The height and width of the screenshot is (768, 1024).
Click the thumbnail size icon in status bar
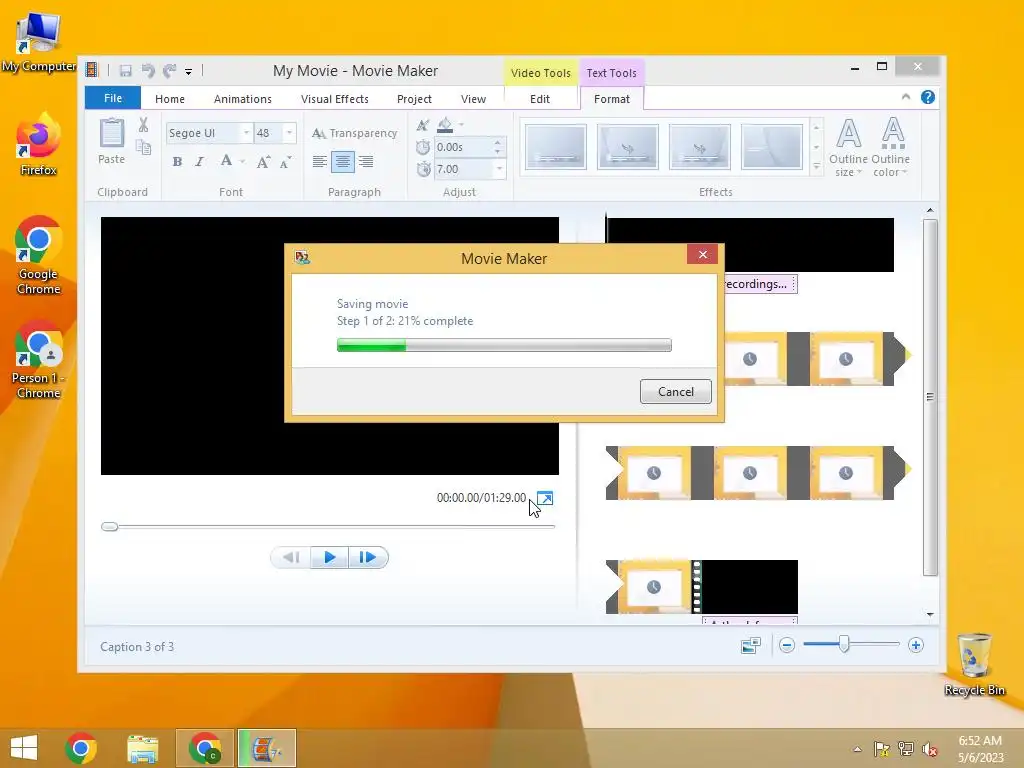[751, 645]
